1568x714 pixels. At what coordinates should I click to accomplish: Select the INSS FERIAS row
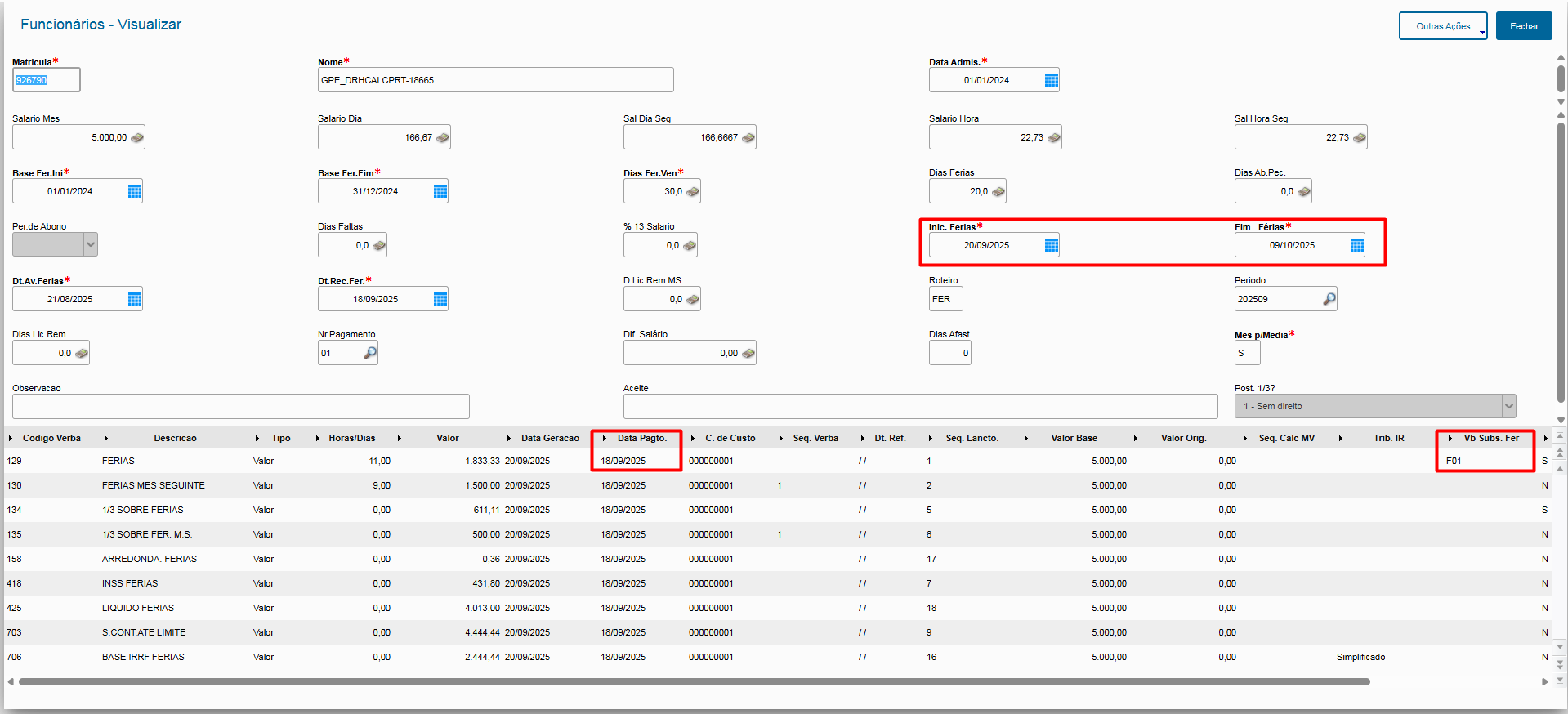tap(778, 583)
